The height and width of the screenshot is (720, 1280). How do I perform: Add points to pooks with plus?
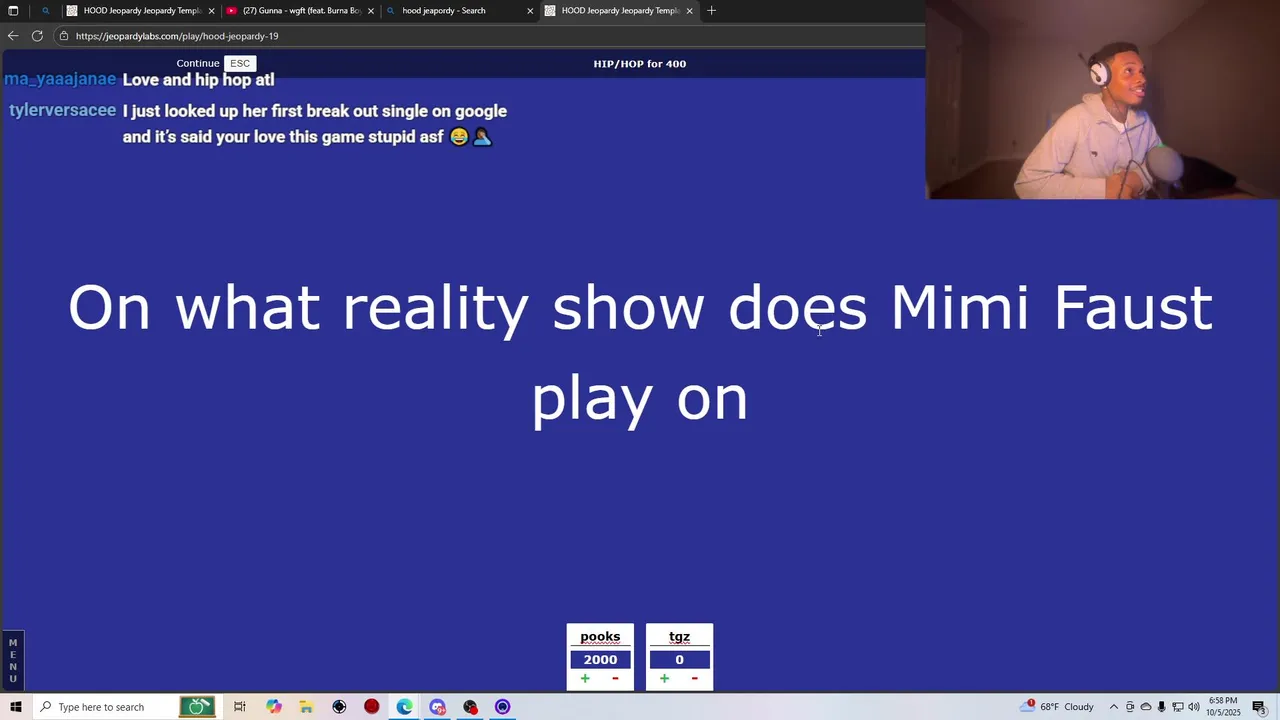585,679
